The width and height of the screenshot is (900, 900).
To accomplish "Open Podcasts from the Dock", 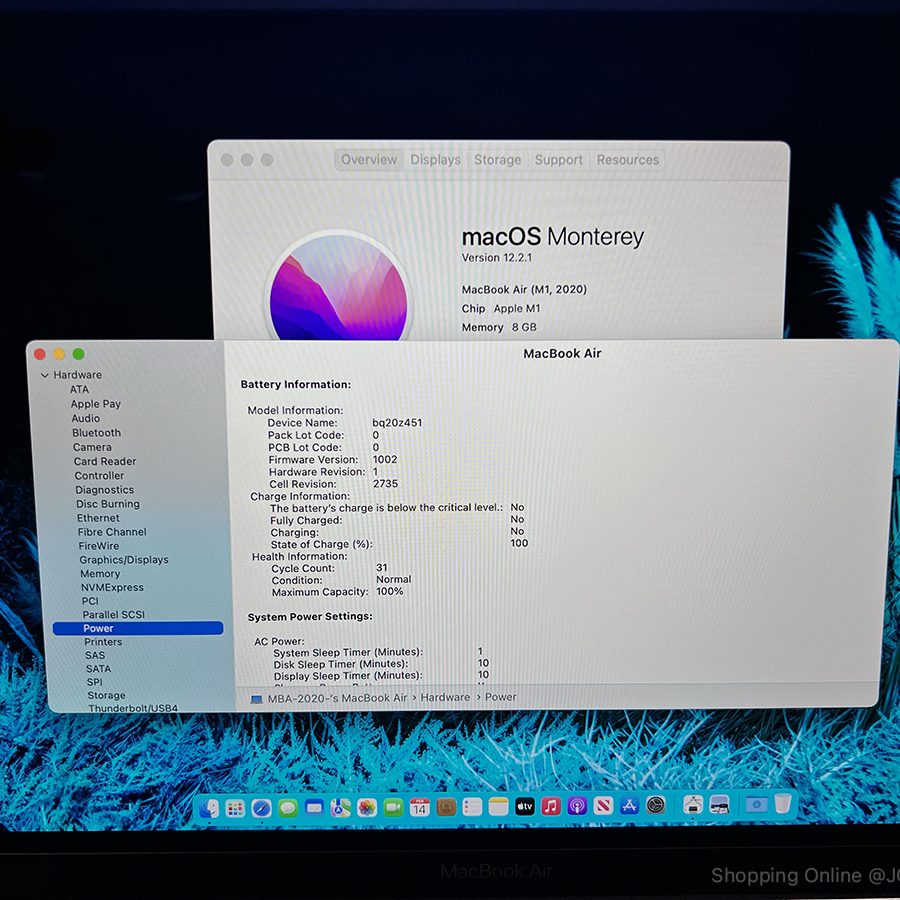I will point(577,806).
